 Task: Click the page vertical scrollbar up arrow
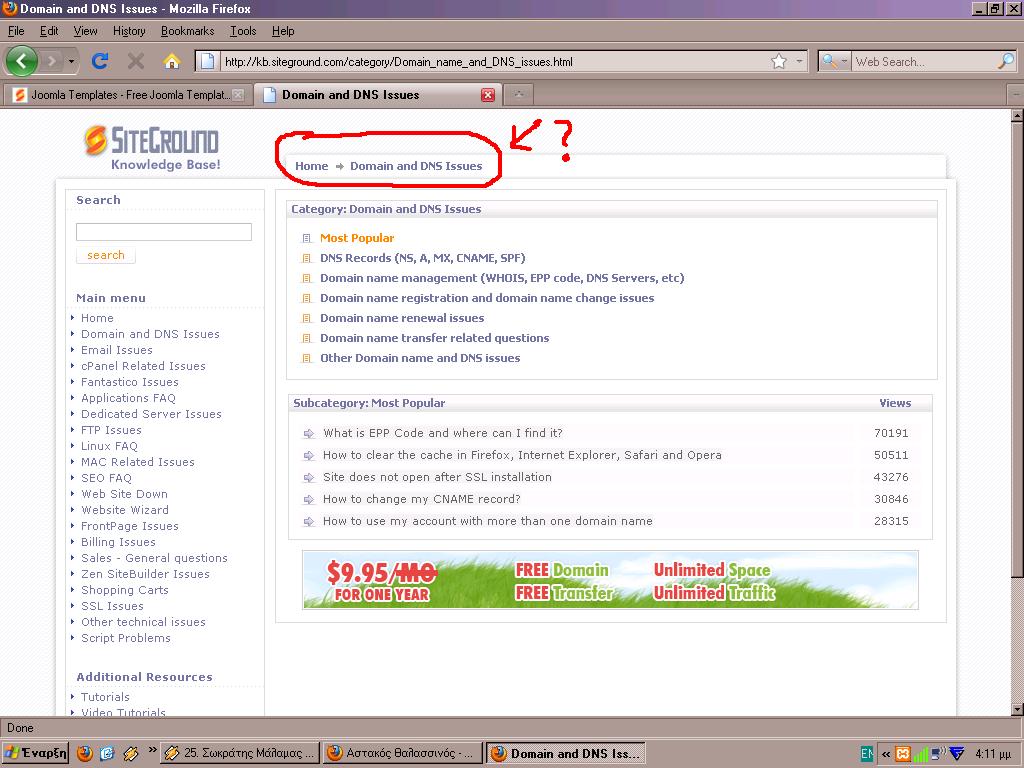coord(1017,116)
